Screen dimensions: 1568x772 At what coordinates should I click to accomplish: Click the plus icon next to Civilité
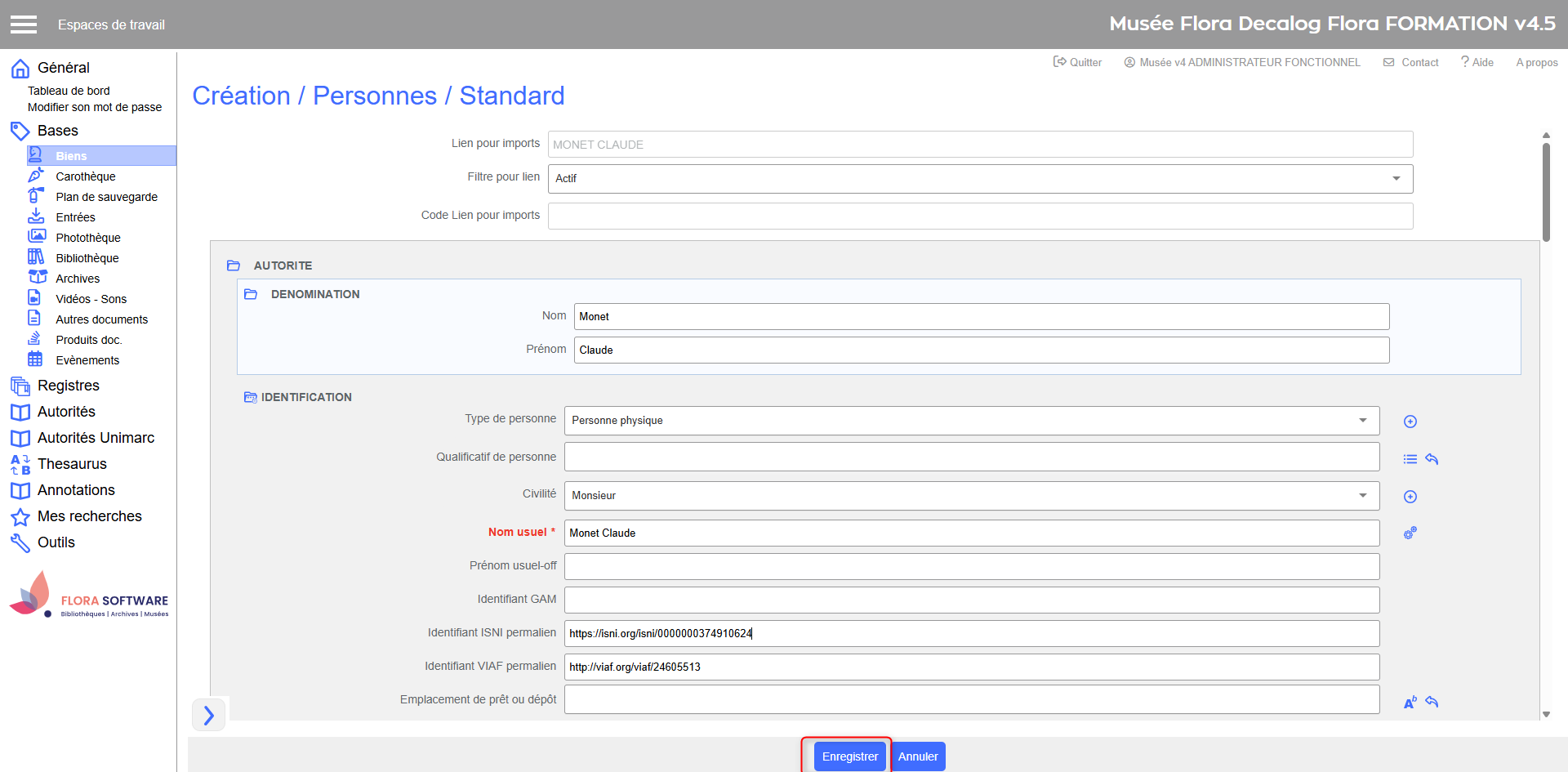click(x=1410, y=497)
